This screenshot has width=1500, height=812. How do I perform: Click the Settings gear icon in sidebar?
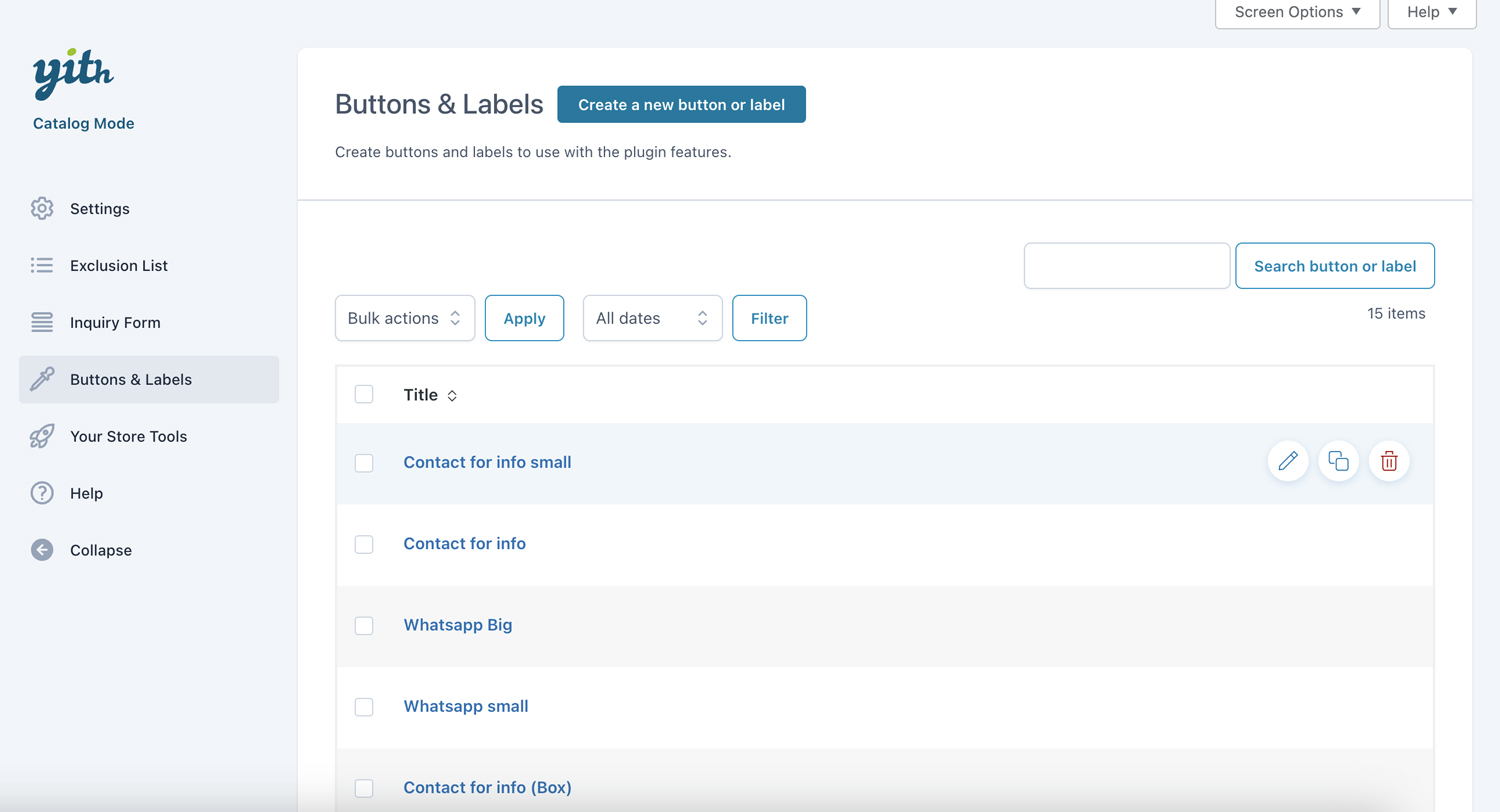click(42, 209)
